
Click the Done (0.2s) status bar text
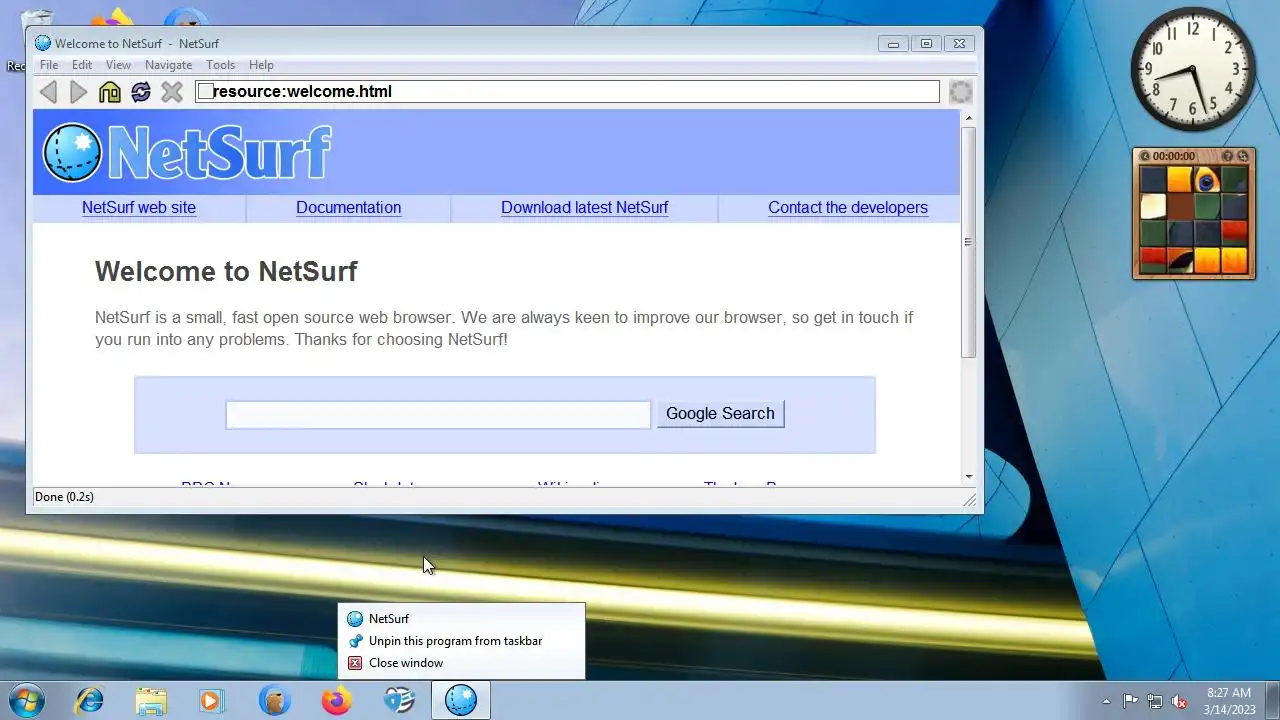64,497
